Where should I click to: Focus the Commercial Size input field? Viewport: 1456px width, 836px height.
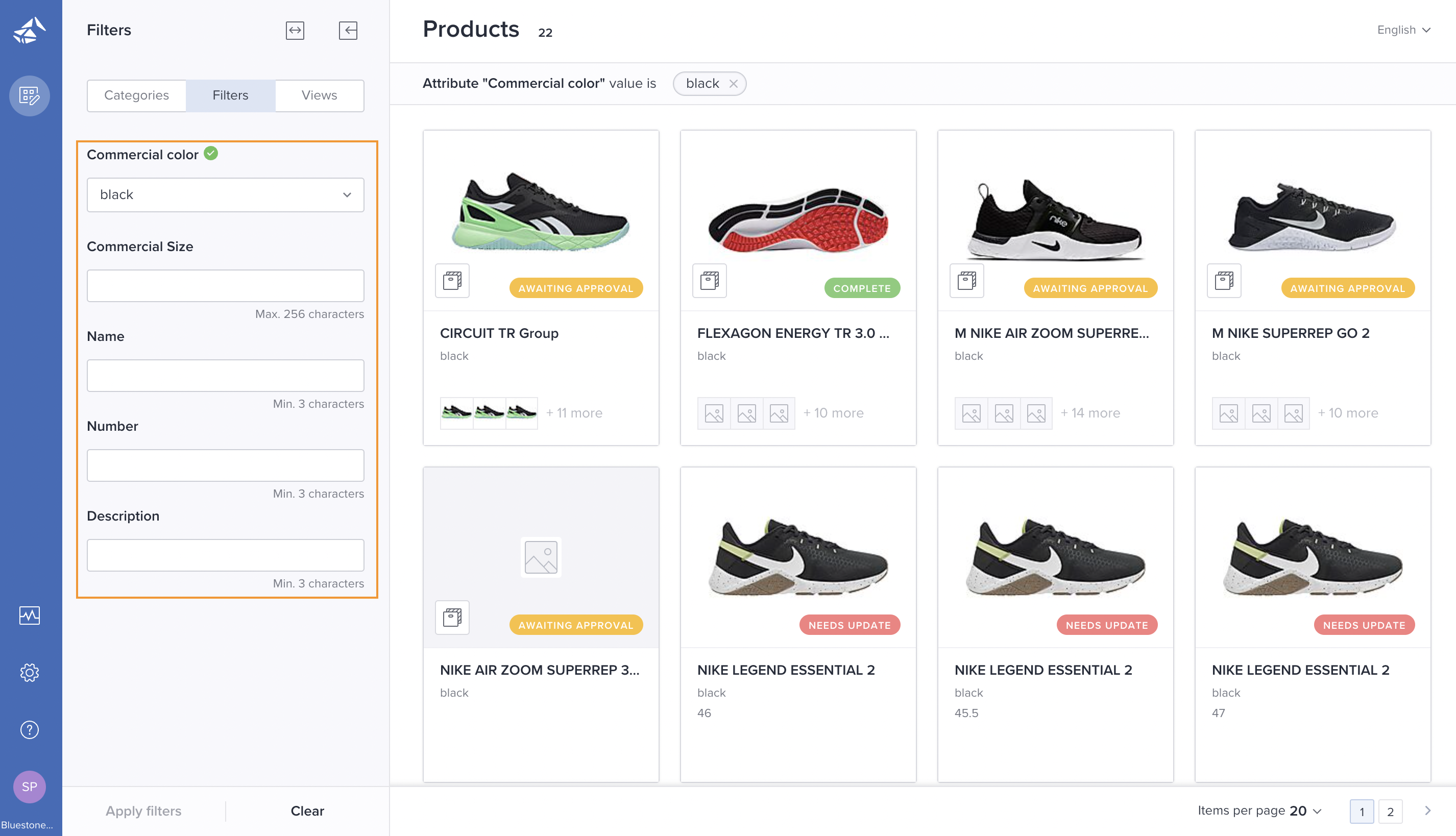[x=225, y=285]
